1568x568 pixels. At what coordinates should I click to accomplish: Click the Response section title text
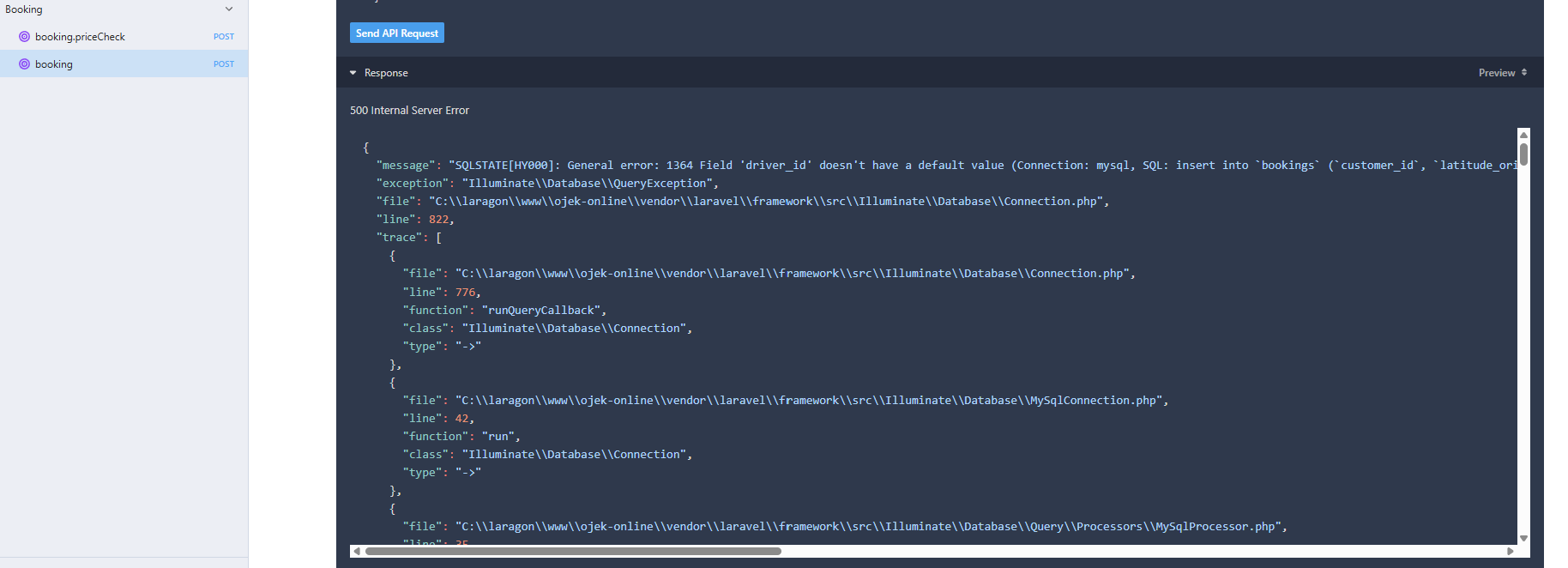tap(386, 73)
